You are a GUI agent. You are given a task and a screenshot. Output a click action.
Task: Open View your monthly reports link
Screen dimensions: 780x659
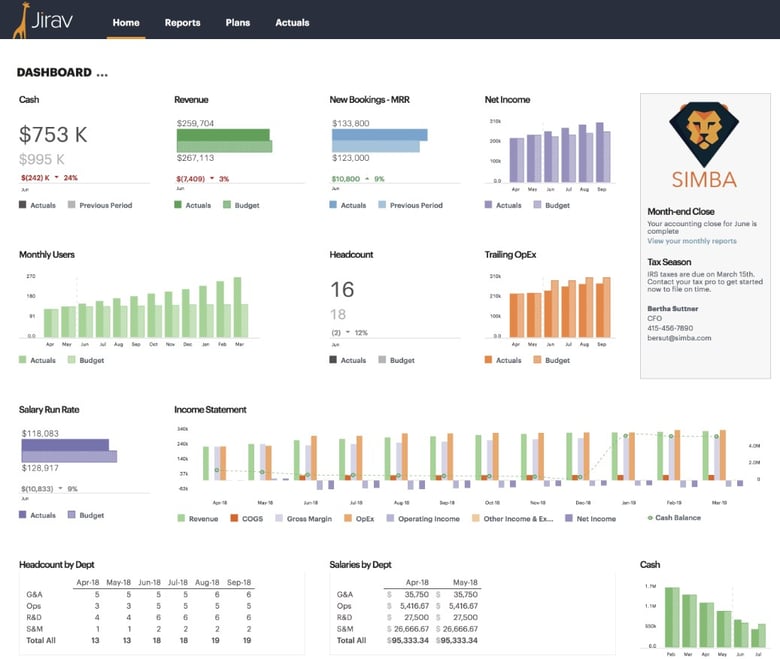tap(692, 241)
